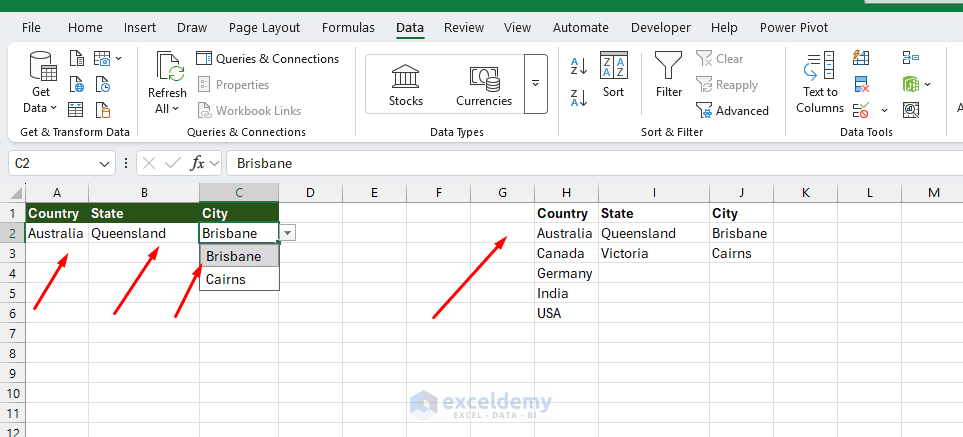Open the dropdown arrow beside cell C2
This screenshot has width=963, height=437.
289,233
